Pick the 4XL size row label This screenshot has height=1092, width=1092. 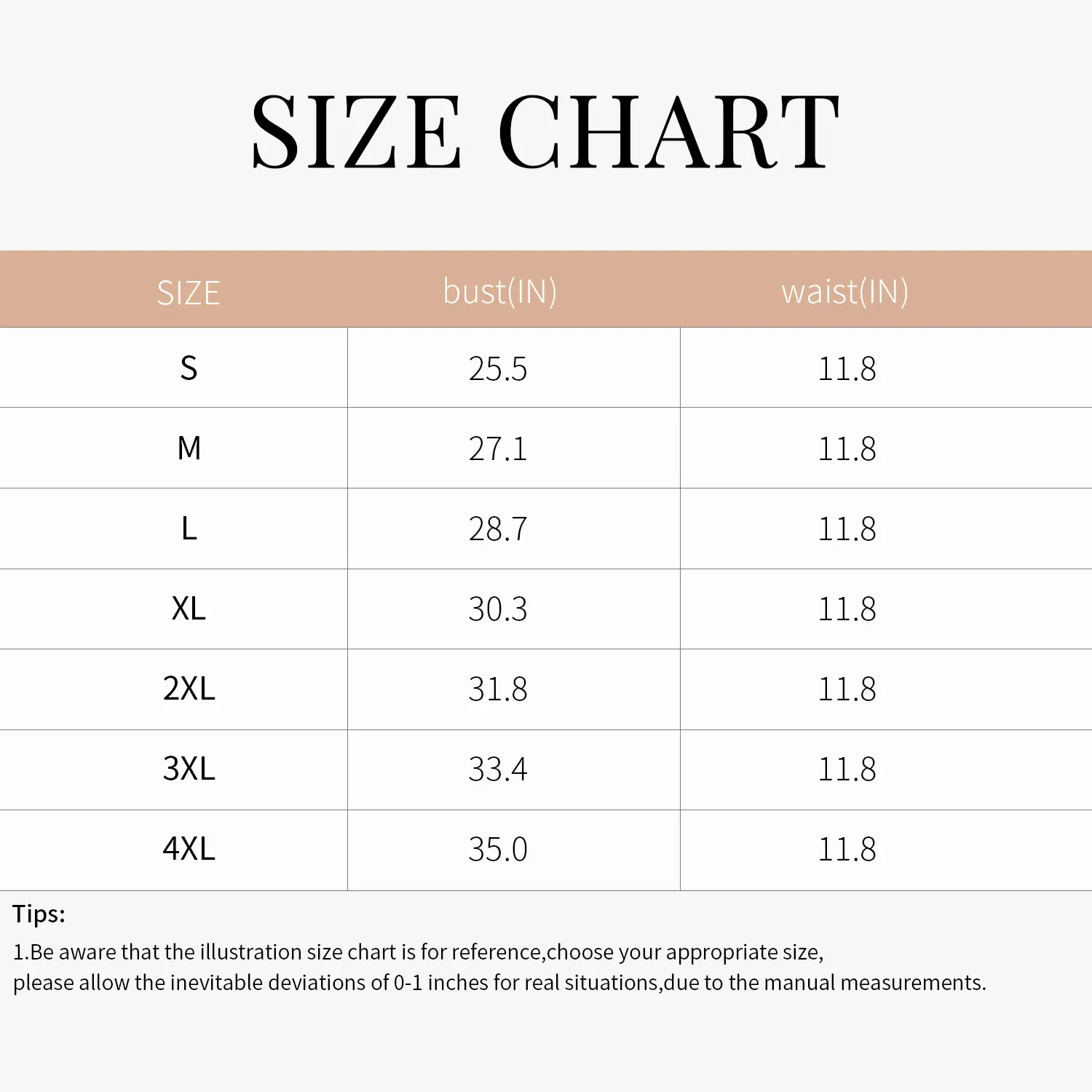pos(189,849)
